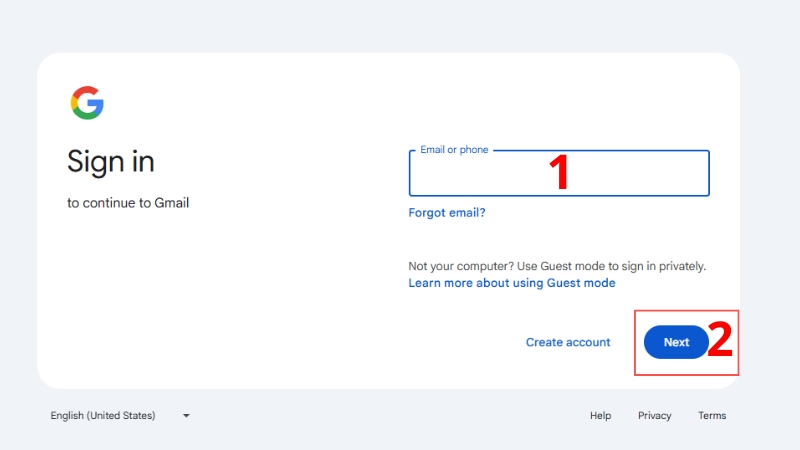Open Learn more about using Guest mode
This screenshot has height=450, width=800.
pos(511,283)
